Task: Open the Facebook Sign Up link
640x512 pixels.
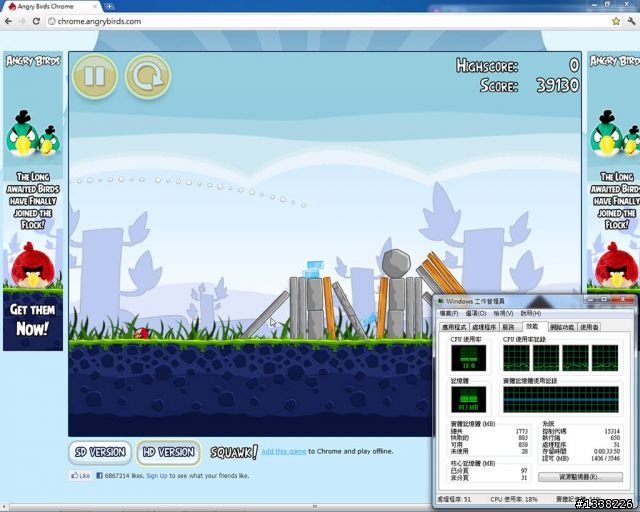Action: 157,476
